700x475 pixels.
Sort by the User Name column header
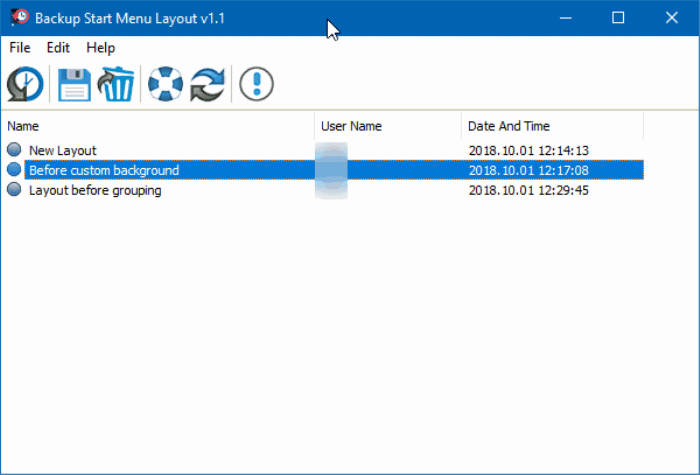tap(388, 126)
